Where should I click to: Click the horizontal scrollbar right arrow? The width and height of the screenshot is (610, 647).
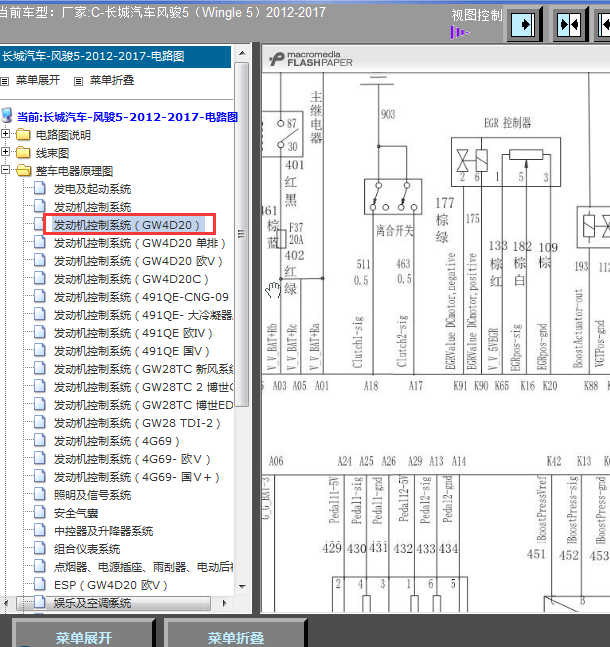[x=225, y=603]
